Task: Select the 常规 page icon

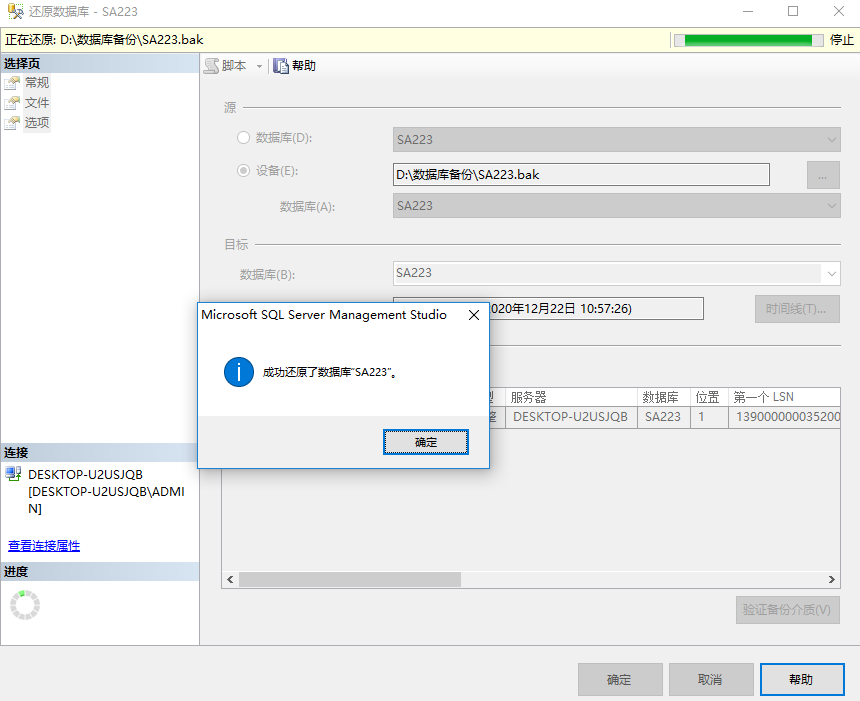Action: (x=12, y=83)
